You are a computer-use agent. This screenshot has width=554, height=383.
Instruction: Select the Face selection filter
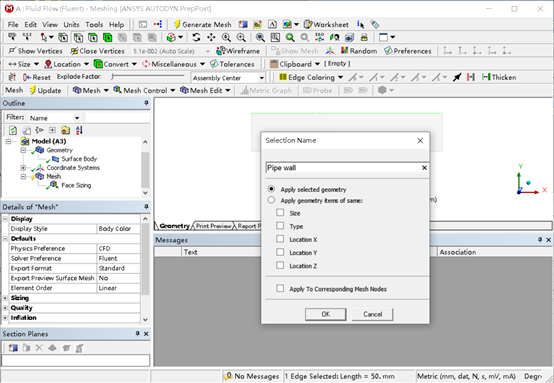tap(93, 37)
